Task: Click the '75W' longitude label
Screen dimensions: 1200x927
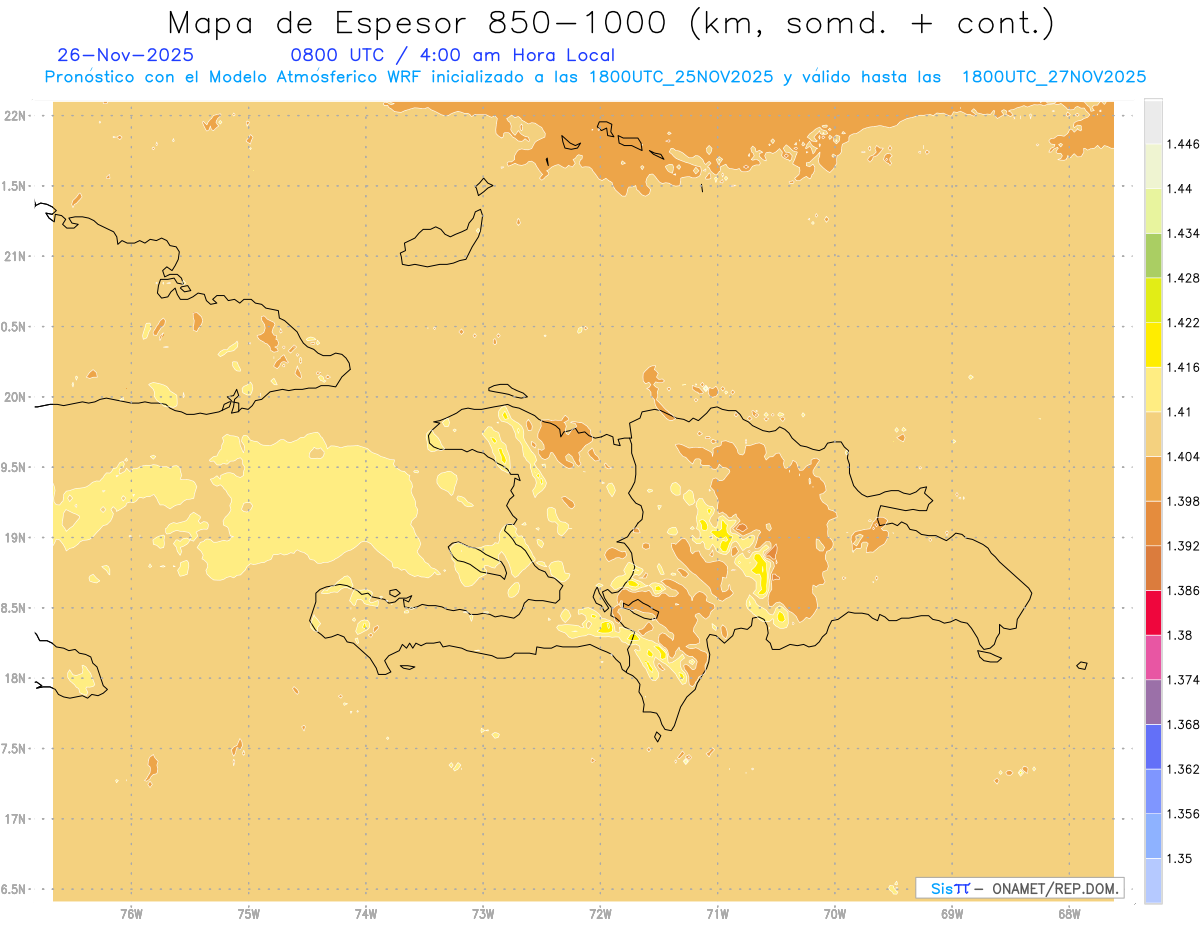Action: click(x=249, y=914)
